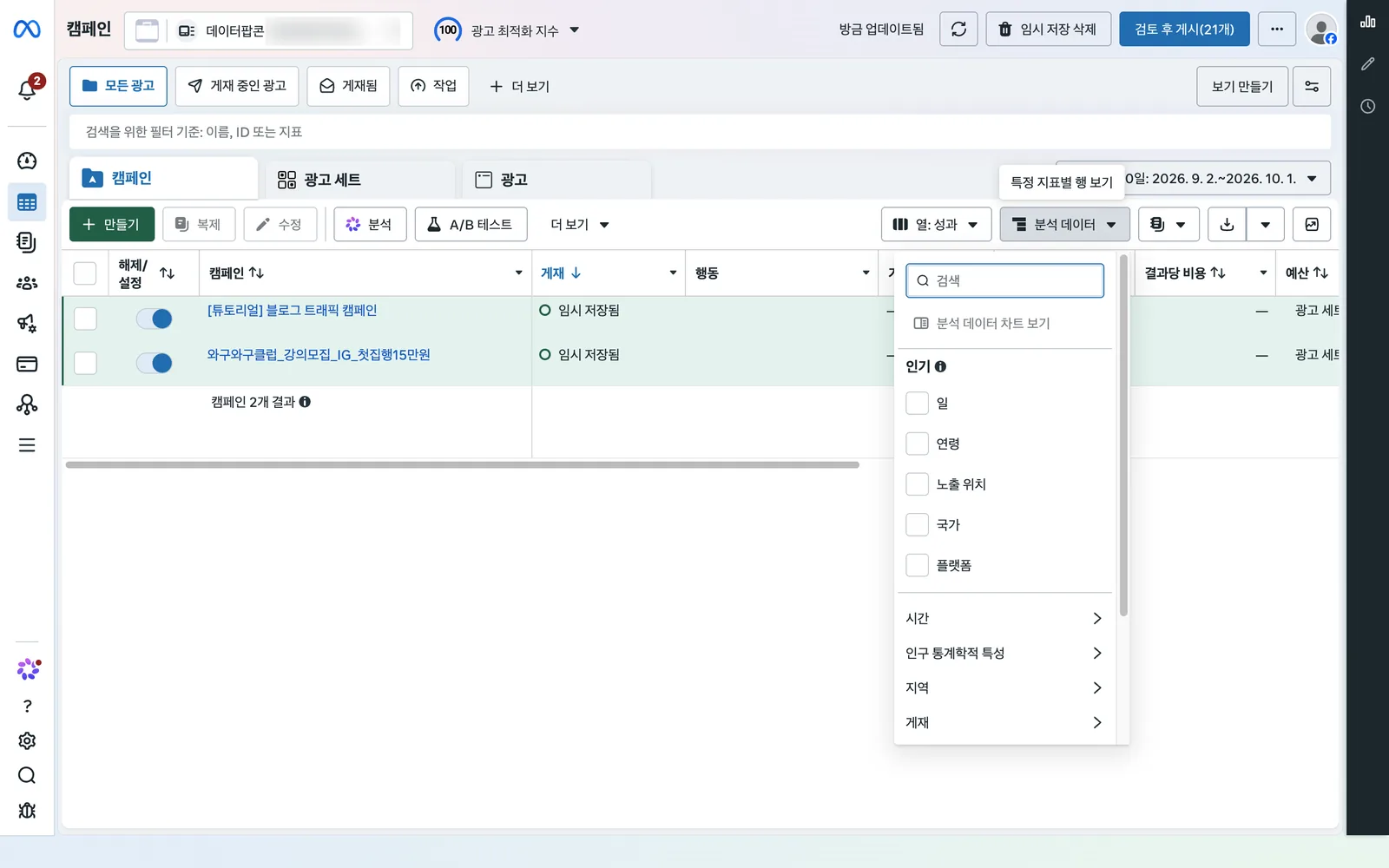Viewport: 1389px width, 868px height.
Task: Click the search magnifier icon in sidebar
Action: pos(27,775)
